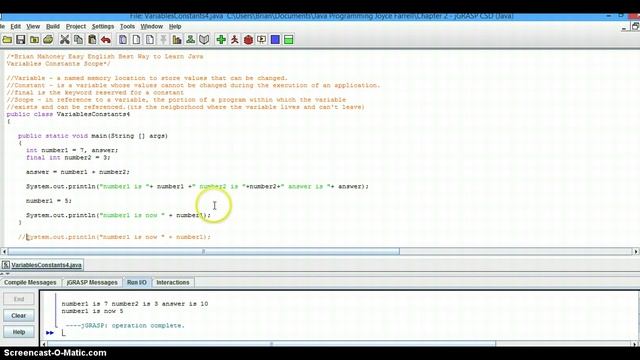Click the '//final is the keyword' comment line
Viewport: 640px width, 360px height.
click(95, 93)
